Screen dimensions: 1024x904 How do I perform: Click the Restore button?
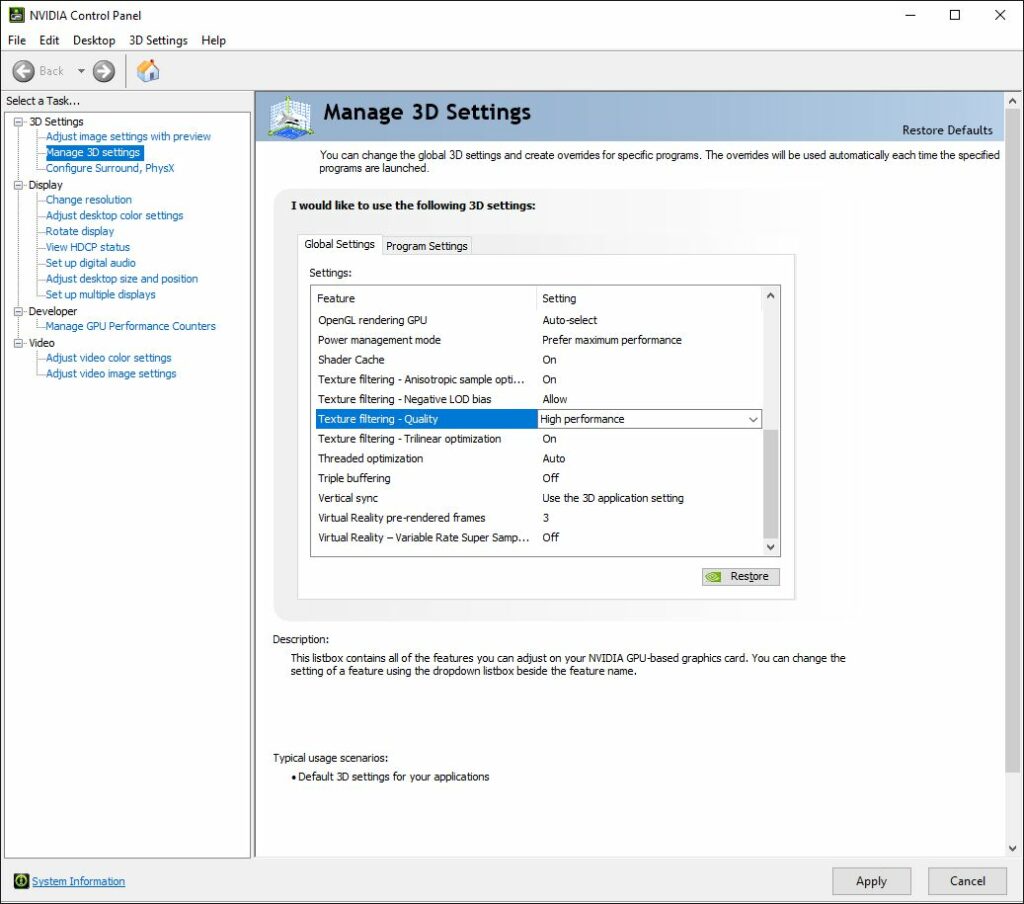[741, 576]
